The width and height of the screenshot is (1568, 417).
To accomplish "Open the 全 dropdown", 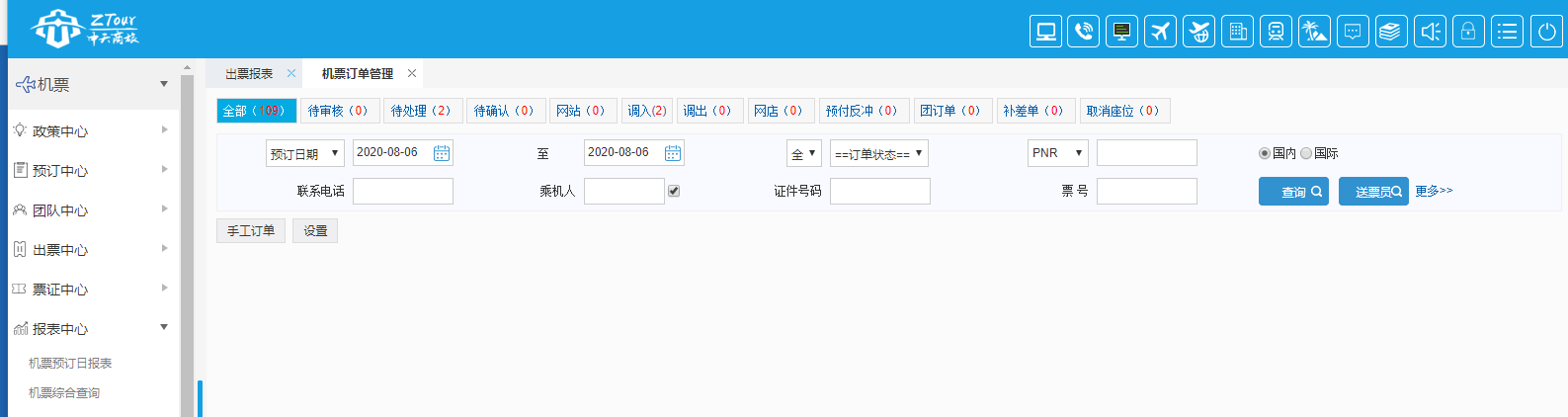I will [804, 153].
